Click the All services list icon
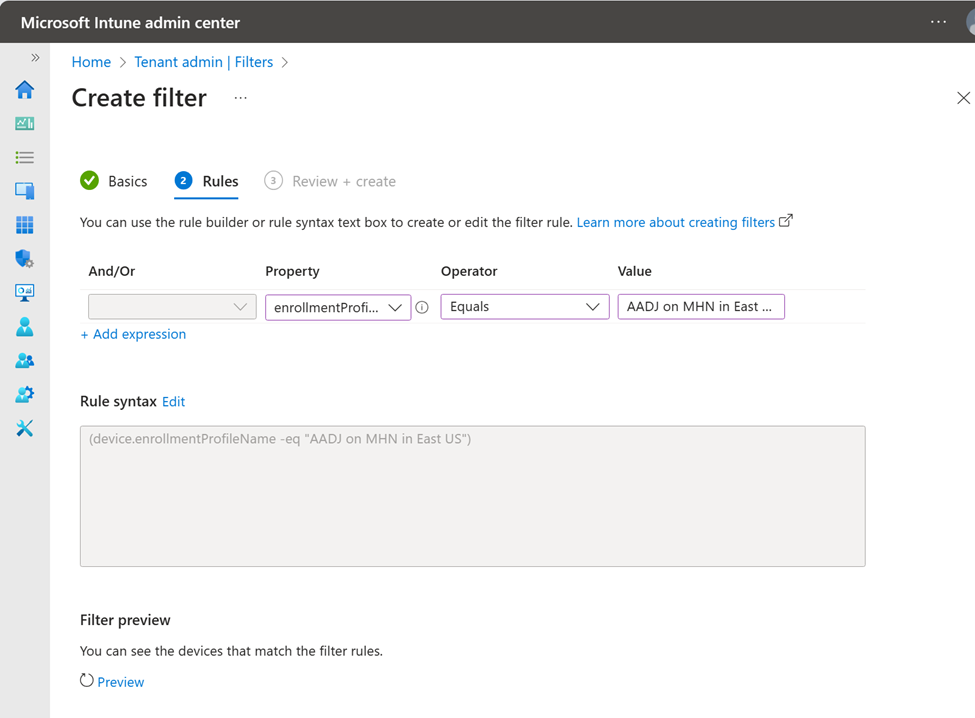975x718 pixels. [25, 158]
